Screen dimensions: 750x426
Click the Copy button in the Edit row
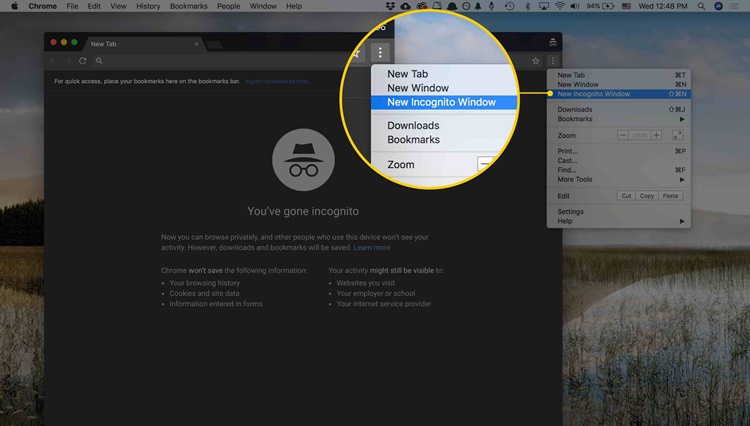tap(647, 196)
